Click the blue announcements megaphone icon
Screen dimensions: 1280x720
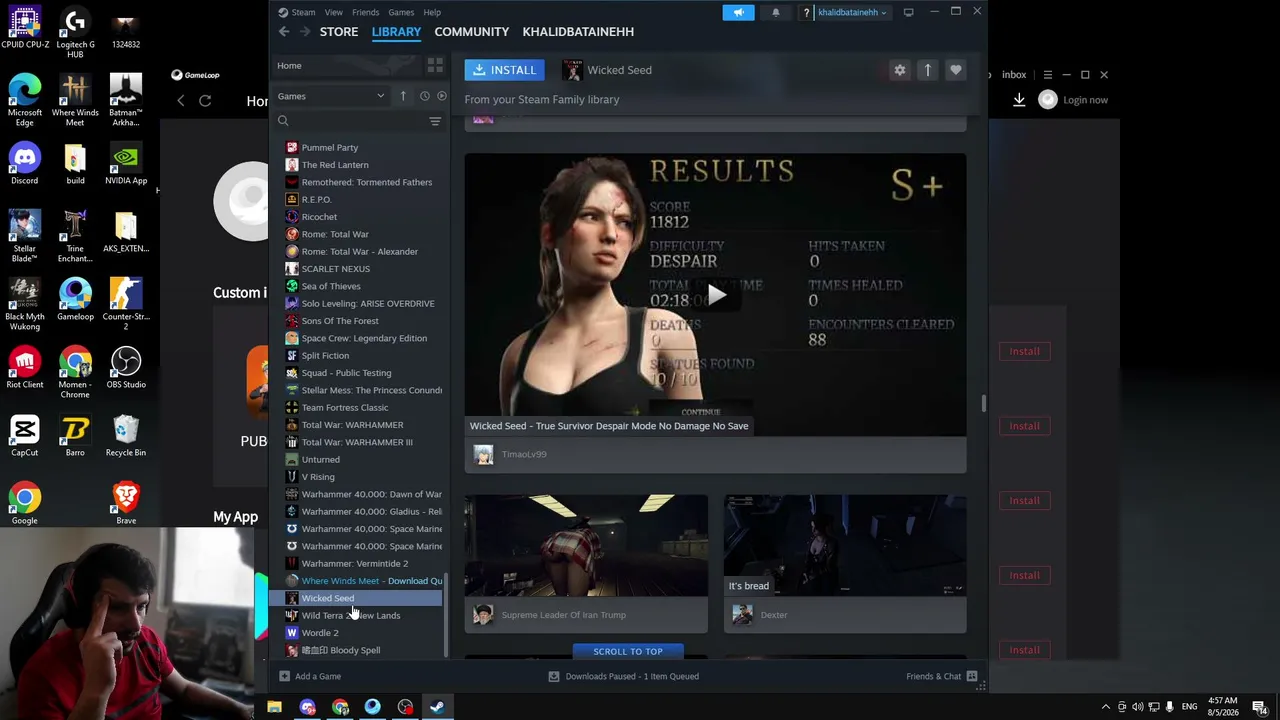[738, 12]
